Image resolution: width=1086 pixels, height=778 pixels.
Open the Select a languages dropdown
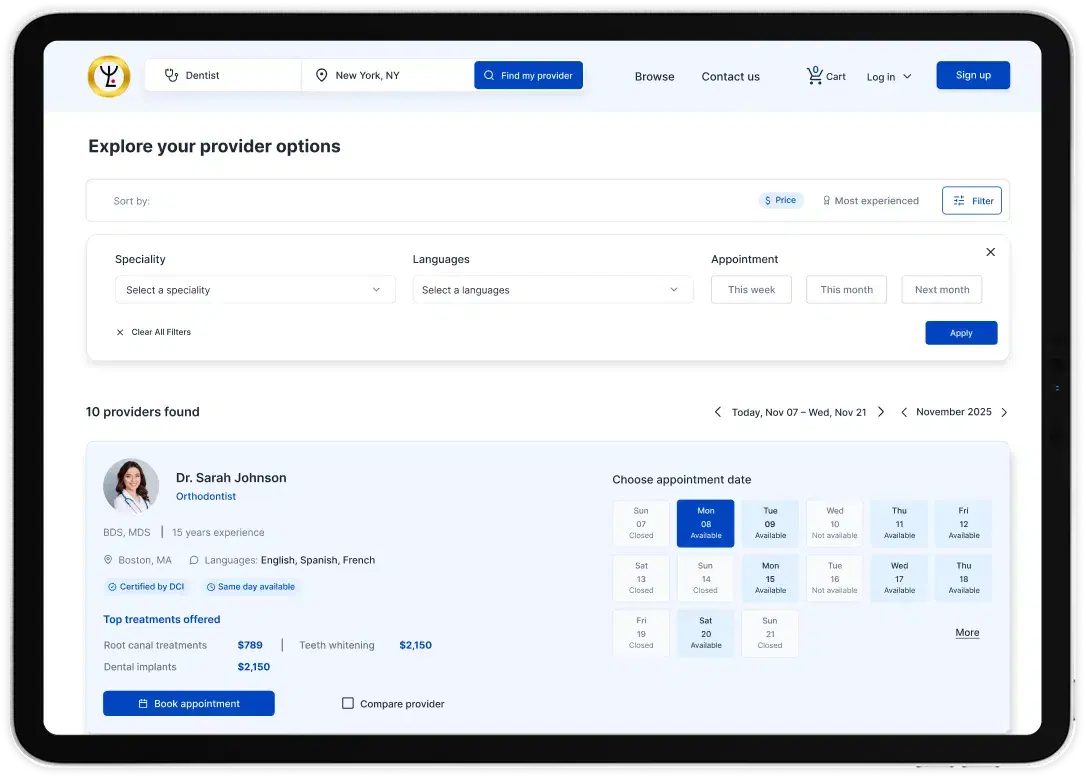click(x=553, y=290)
